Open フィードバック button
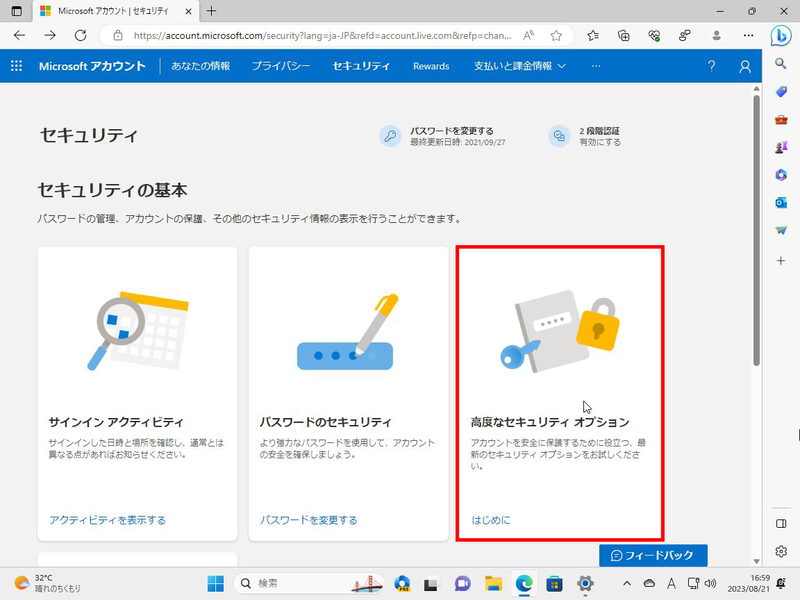The image size is (800, 600). pyautogui.click(x=653, y=555)
